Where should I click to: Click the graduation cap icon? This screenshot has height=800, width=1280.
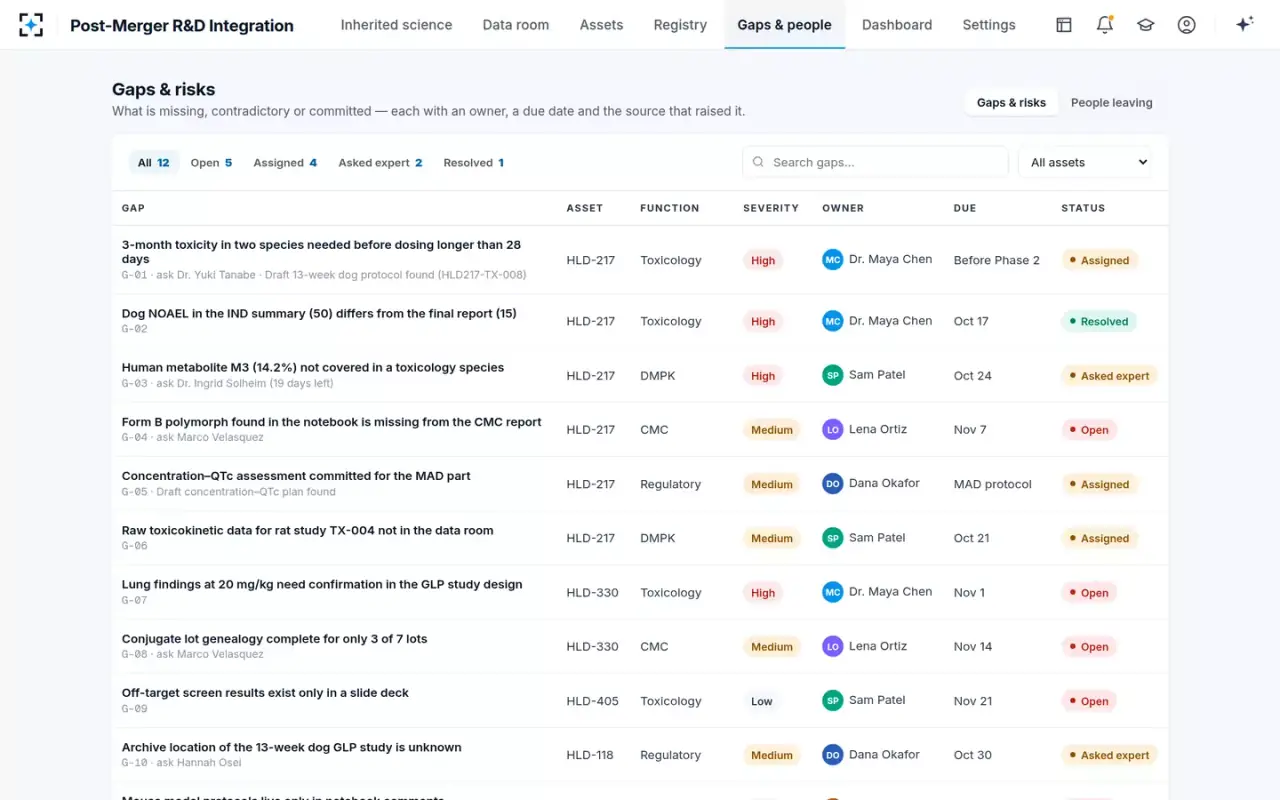[x=1146, y=25]
